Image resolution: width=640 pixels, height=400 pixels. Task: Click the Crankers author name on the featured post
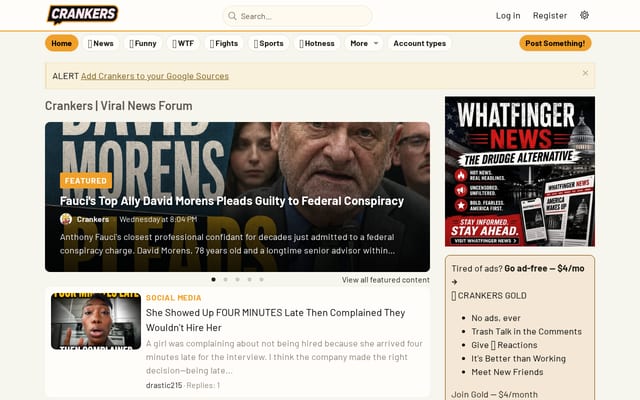[93, 219]
